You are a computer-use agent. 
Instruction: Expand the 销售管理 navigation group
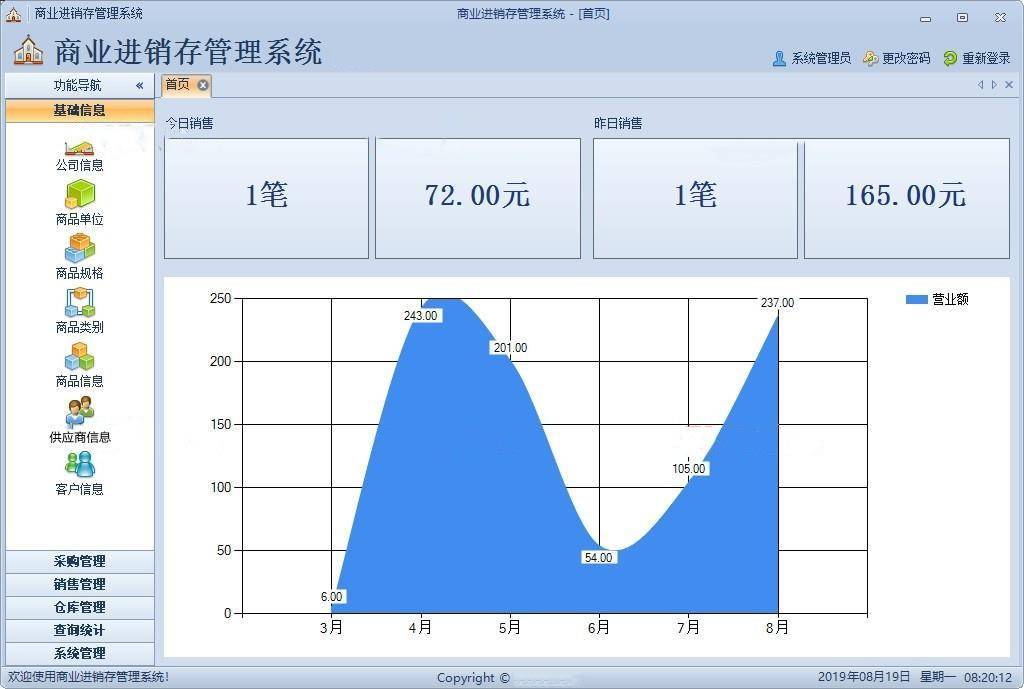(80, 584)
